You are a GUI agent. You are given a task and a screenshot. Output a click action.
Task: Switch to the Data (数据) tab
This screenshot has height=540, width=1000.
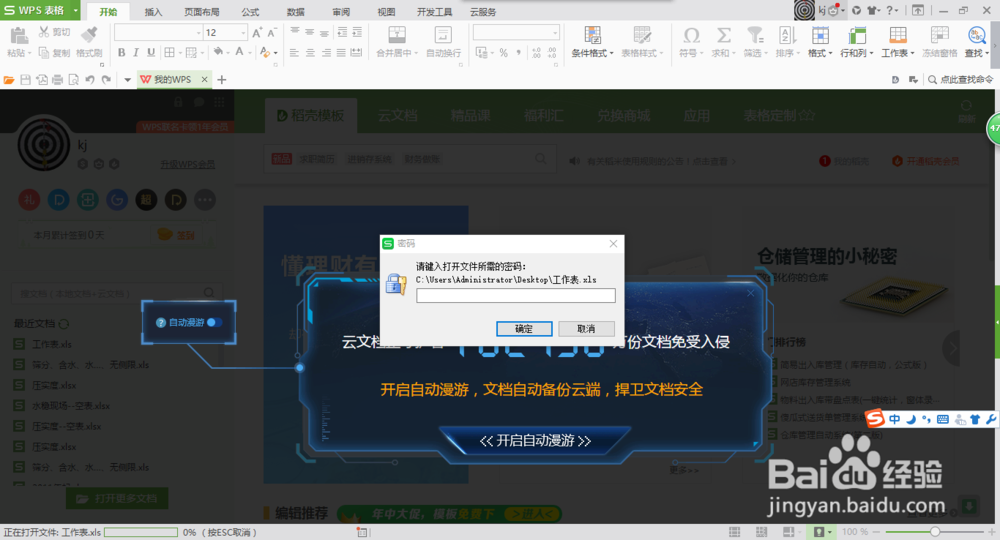click(295, 11)
